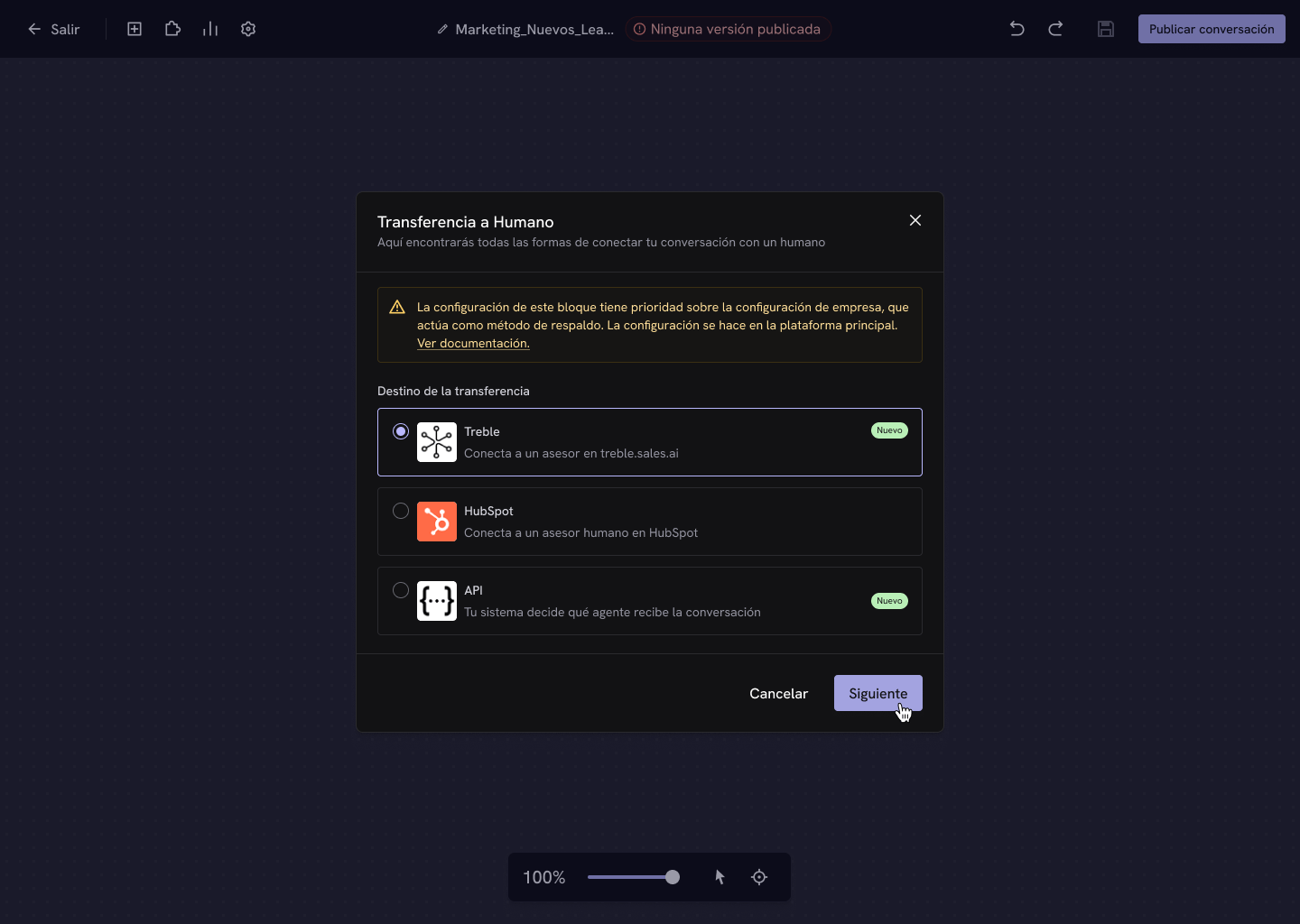
Task: Select the pointer cursor tool
Action: click(x=720, y=877)
